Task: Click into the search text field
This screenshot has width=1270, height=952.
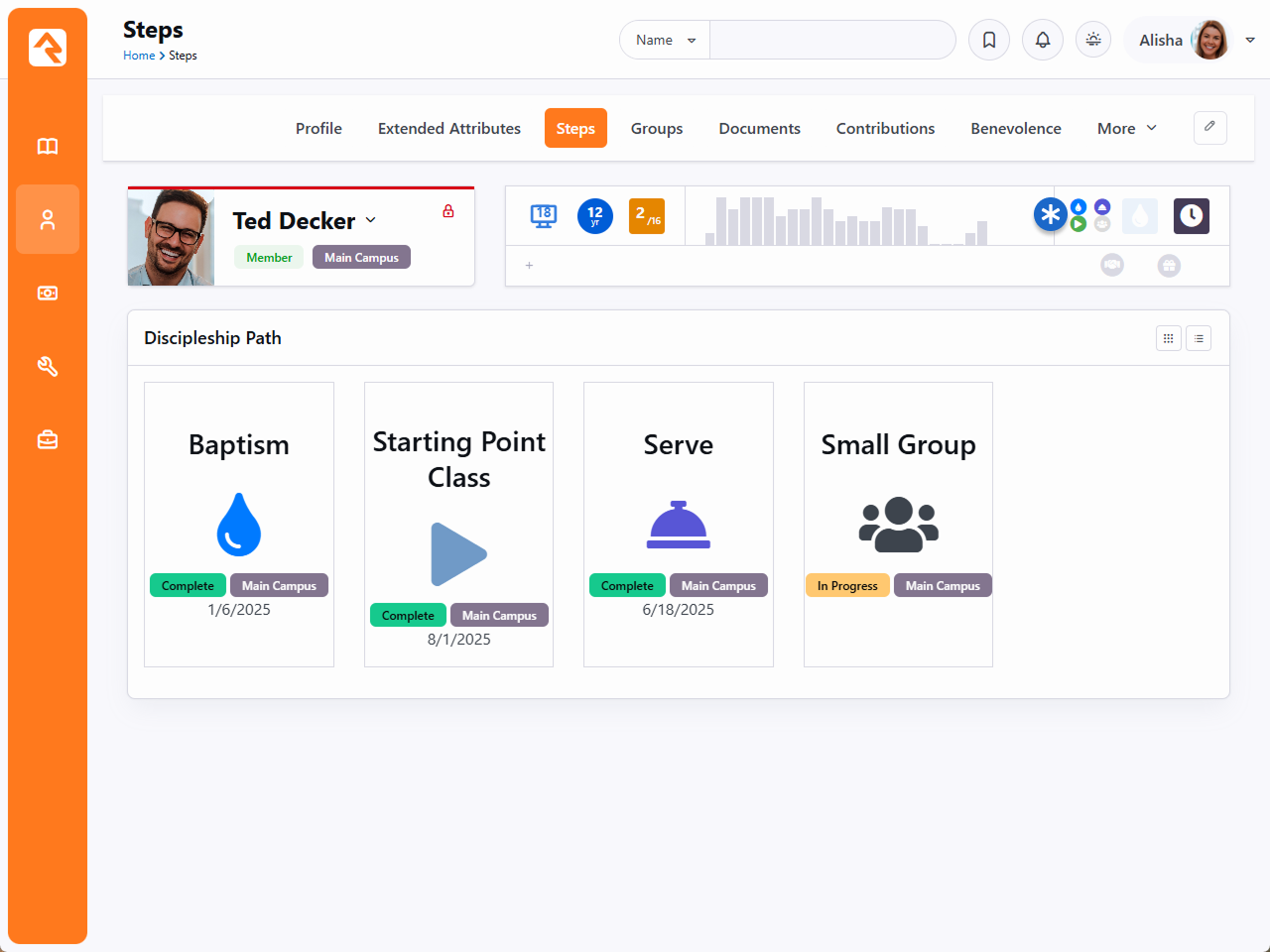Action: pyautogui.click(x=831, y=41)
